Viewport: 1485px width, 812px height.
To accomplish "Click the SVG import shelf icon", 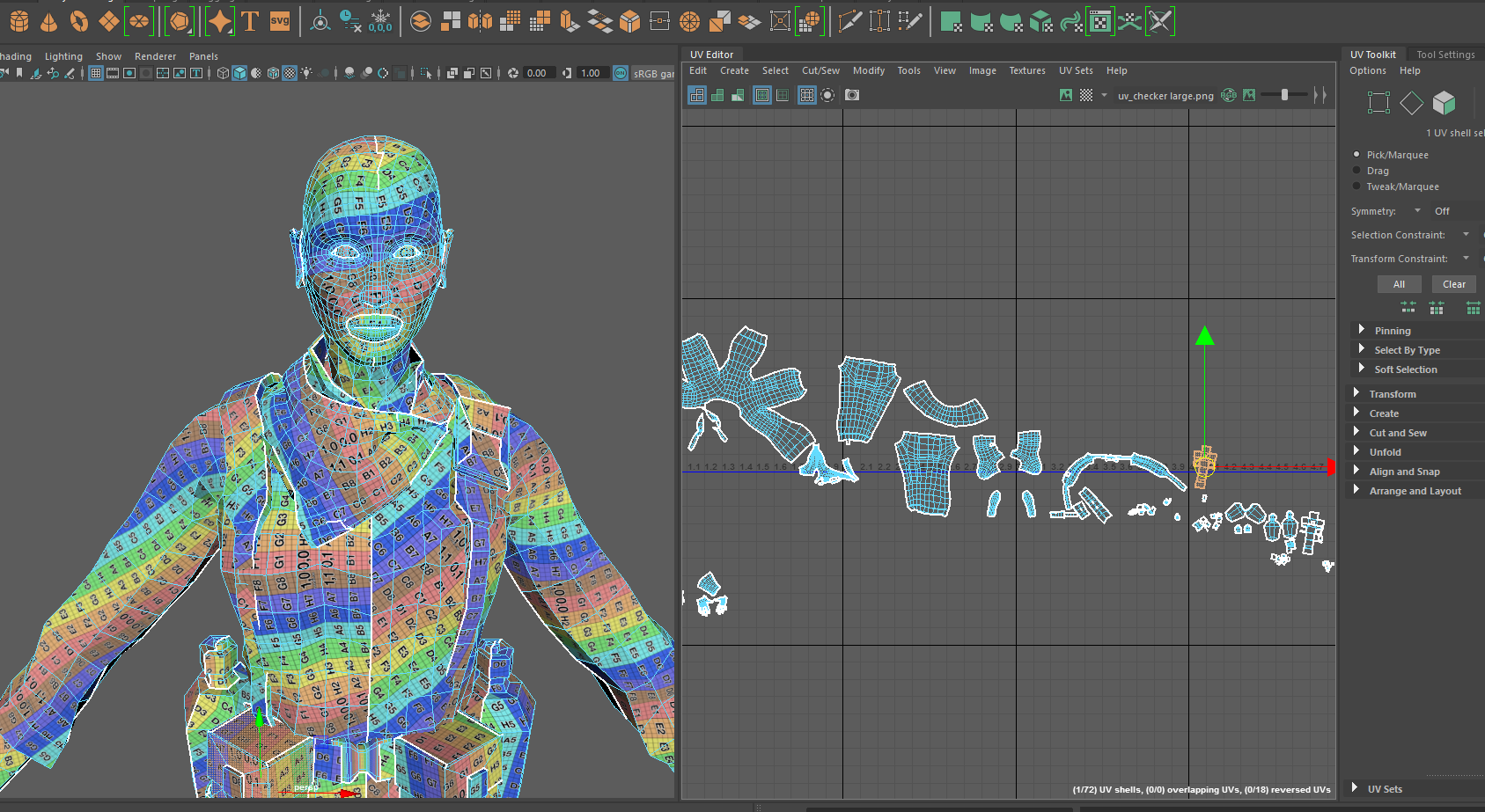I will pyautogui.click(x=280, y=21).
